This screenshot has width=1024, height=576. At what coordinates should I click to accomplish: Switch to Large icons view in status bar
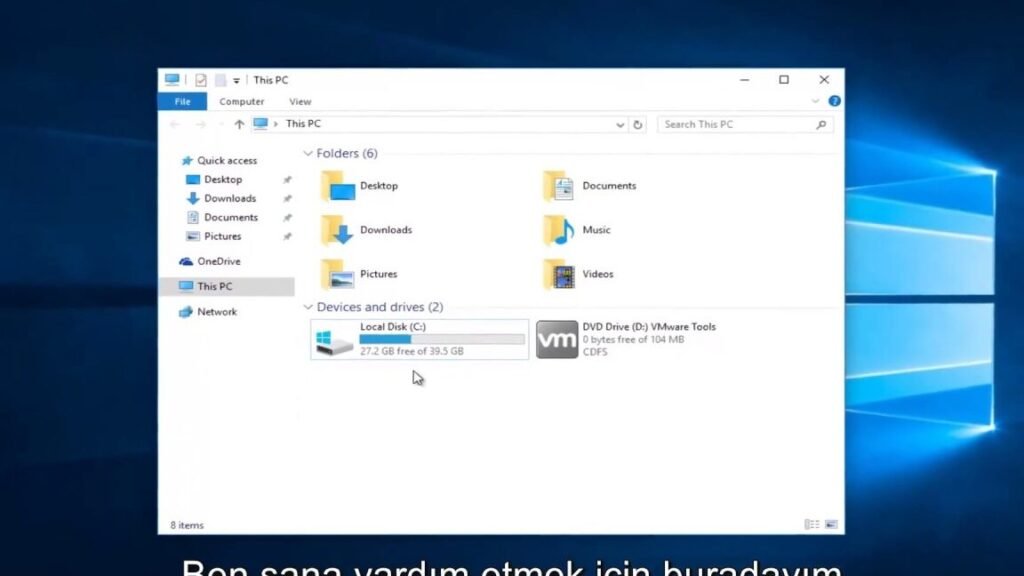831,524
